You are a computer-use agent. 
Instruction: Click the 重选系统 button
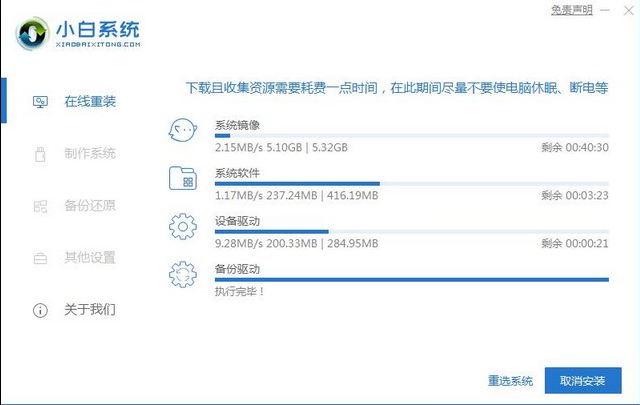coord(510,381)
